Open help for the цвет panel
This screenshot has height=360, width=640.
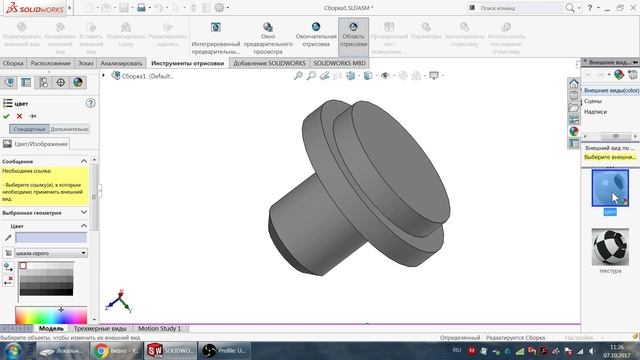[x=91, y=103]
